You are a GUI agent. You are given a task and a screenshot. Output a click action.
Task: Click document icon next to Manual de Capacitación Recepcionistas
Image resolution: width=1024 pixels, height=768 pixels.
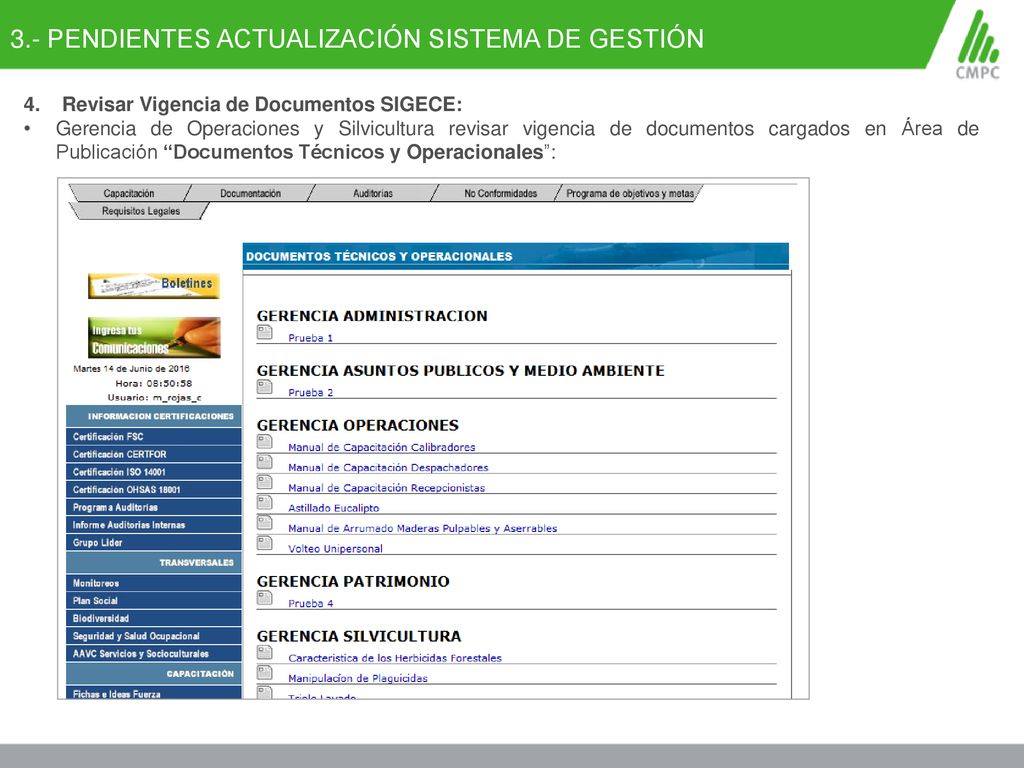264,483
